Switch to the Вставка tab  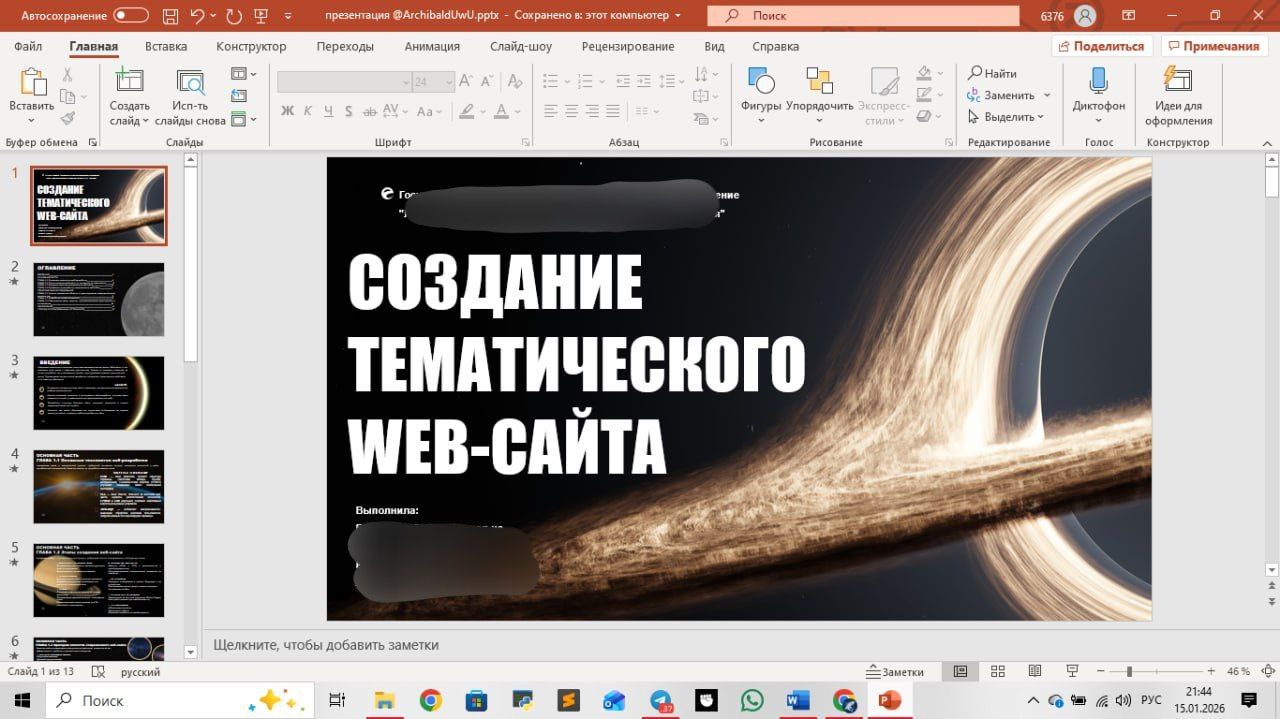(x=166, y=46)
